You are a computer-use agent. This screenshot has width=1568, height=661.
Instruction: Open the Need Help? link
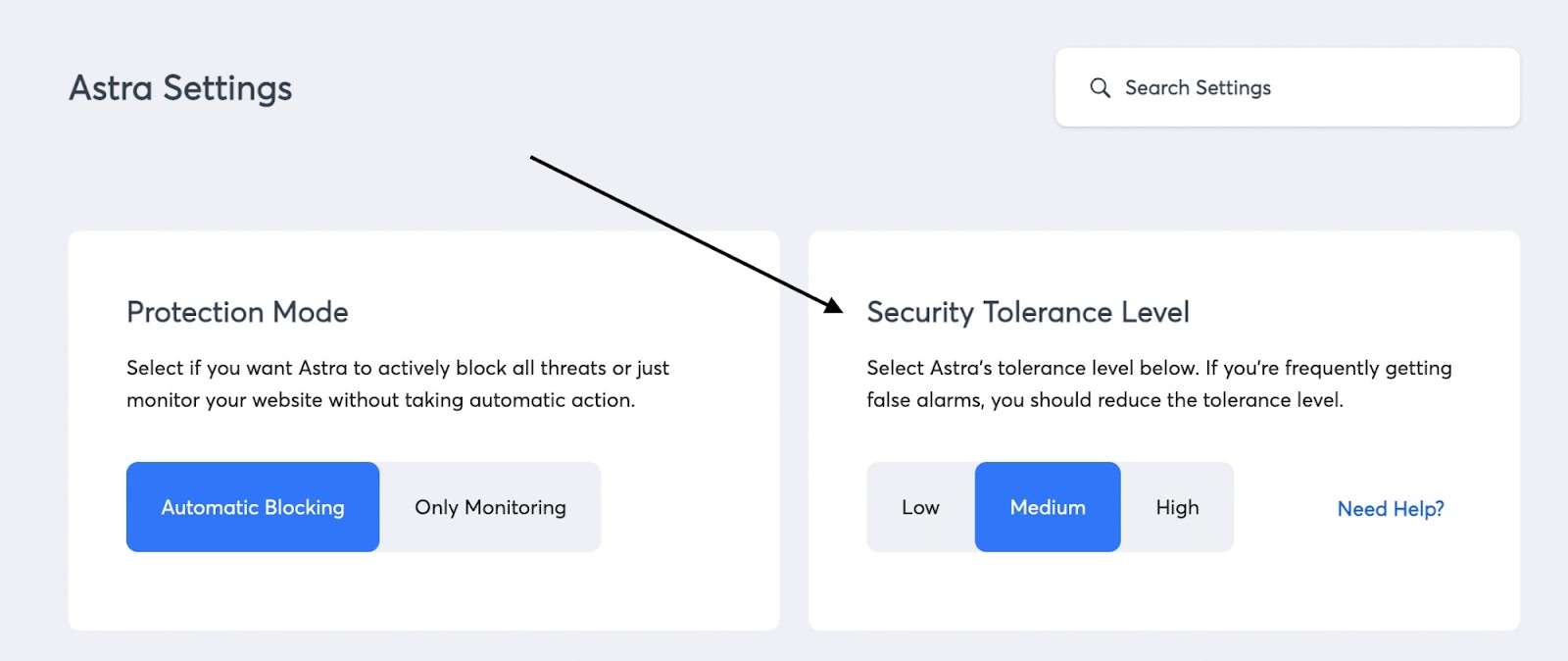(x=1390, y=509)
